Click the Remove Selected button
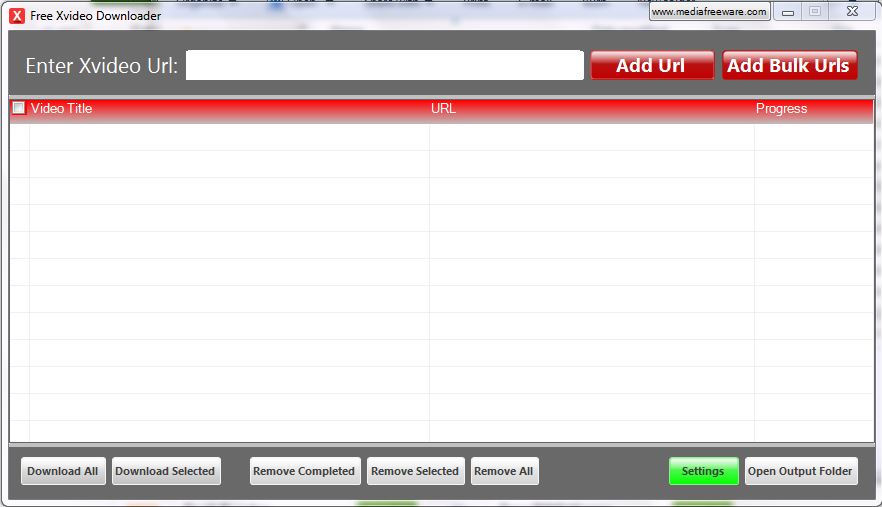The width and height of the screenshot is (882, 507). (x=415, y=471)
